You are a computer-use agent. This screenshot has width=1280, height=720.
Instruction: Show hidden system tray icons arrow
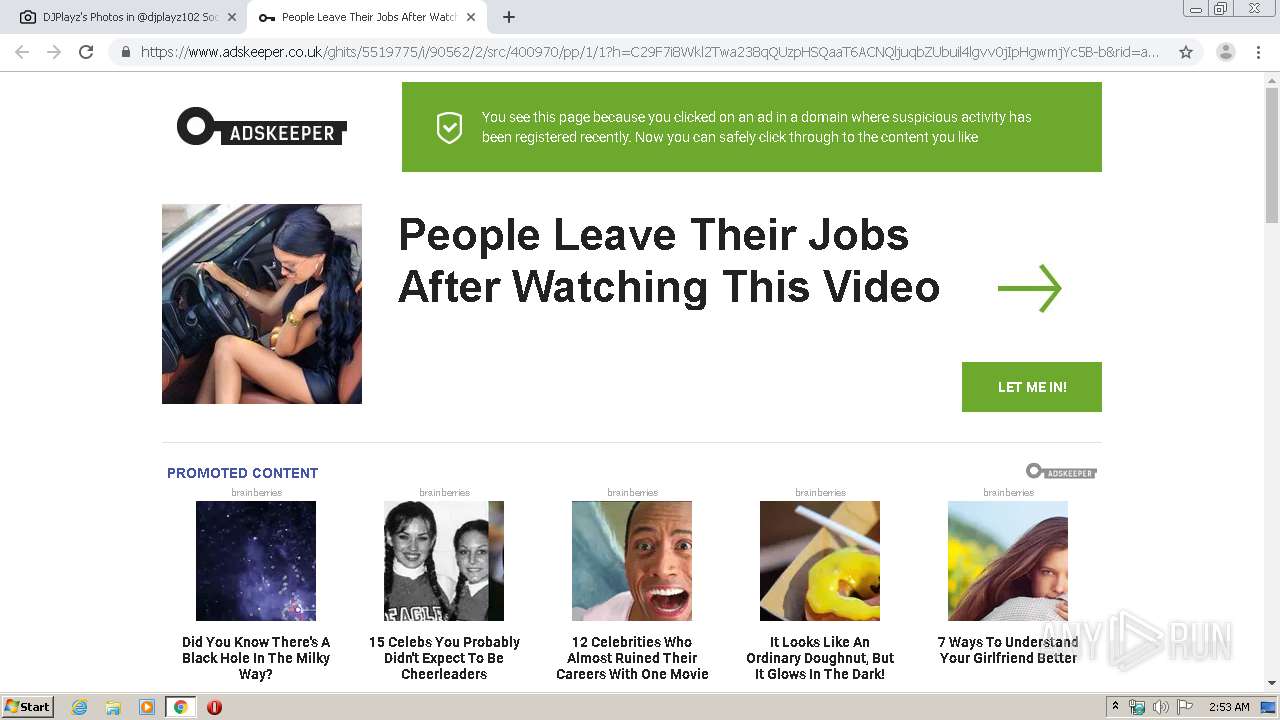(x=1115, y=707)
